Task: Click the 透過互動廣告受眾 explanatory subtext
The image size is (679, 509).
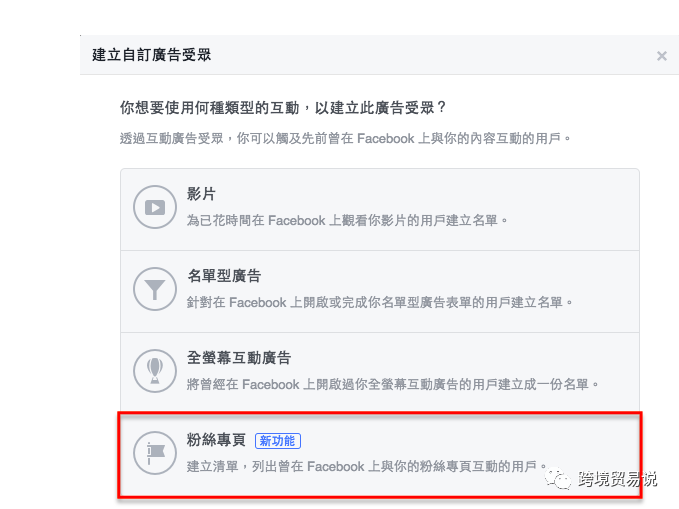Action: point(345,138)
